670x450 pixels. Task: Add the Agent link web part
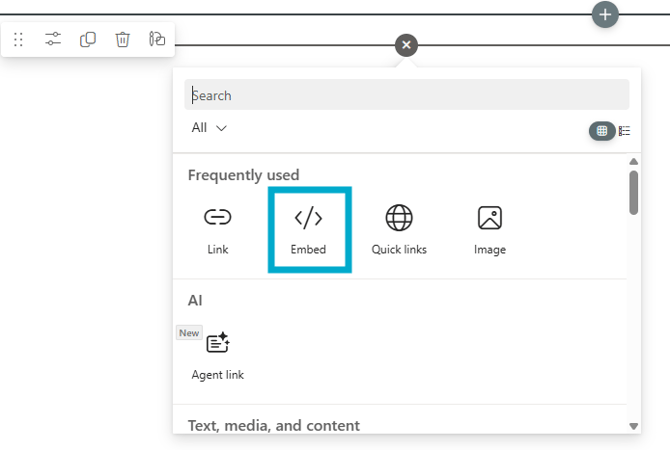[x=218, y=355]
